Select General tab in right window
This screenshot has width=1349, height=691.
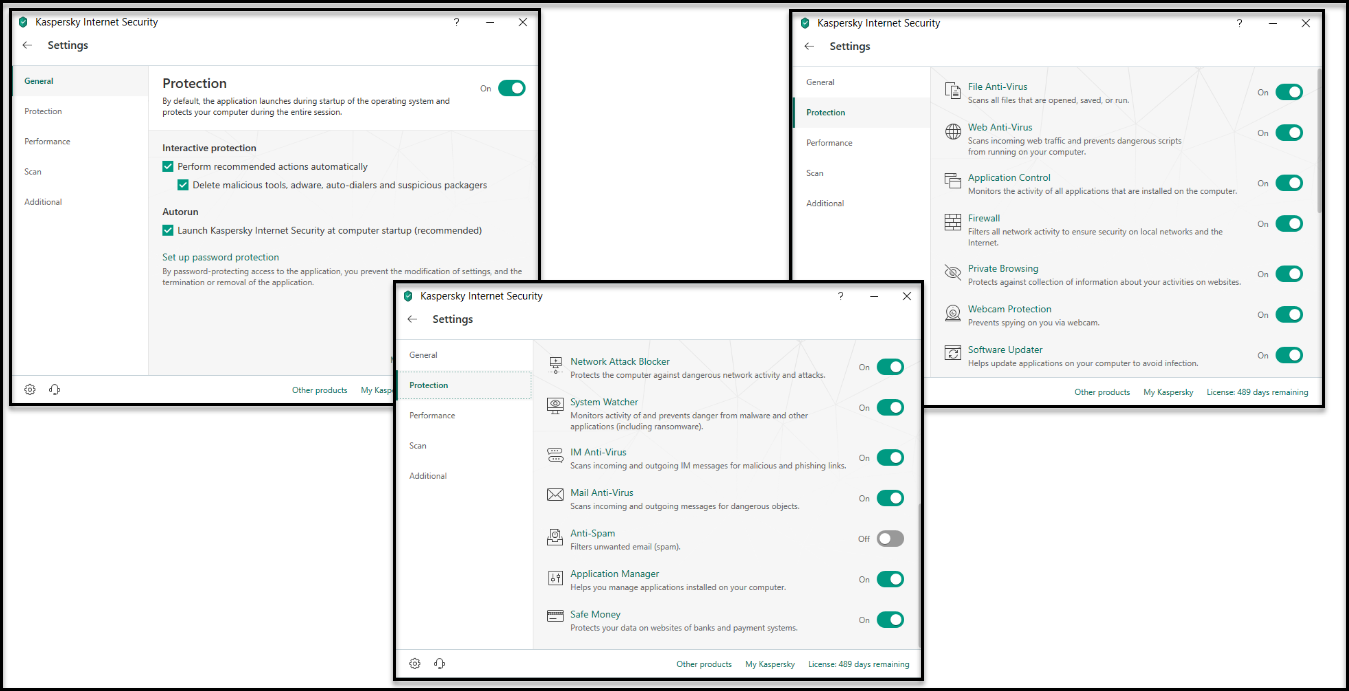(x=861, y=82)
